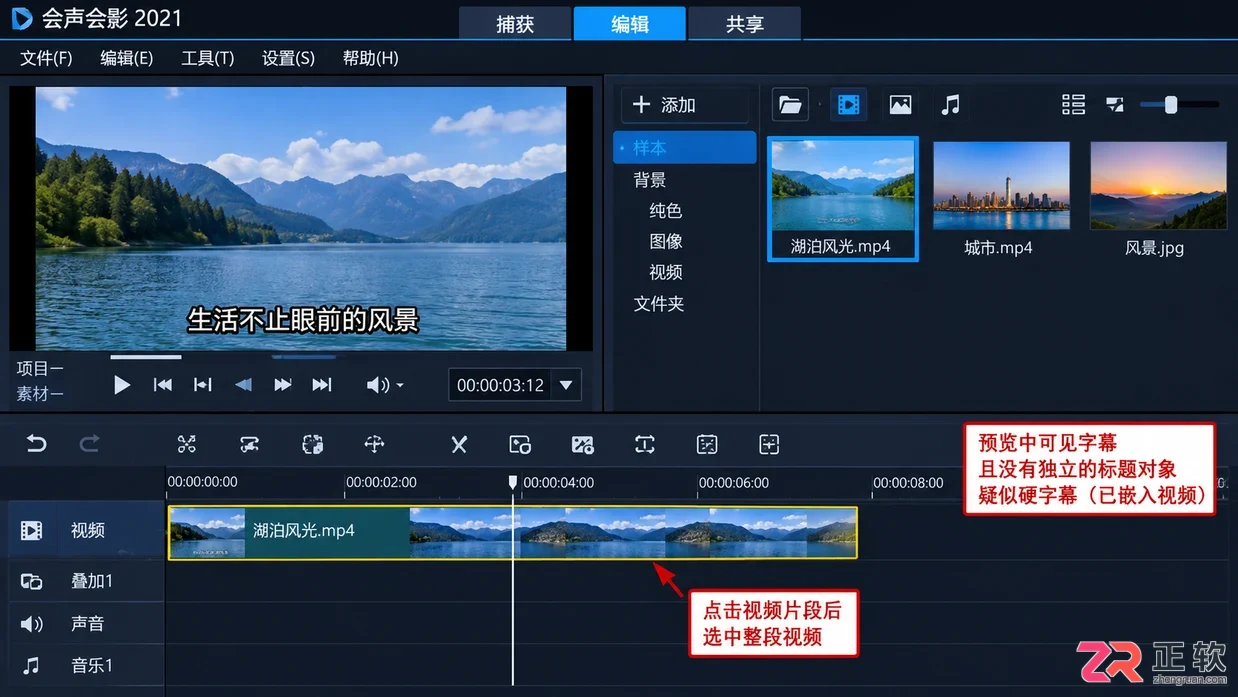Click the music note audio filter icon
The image size is (1238, 697).
pyautogui.click(x=951, y=104)
